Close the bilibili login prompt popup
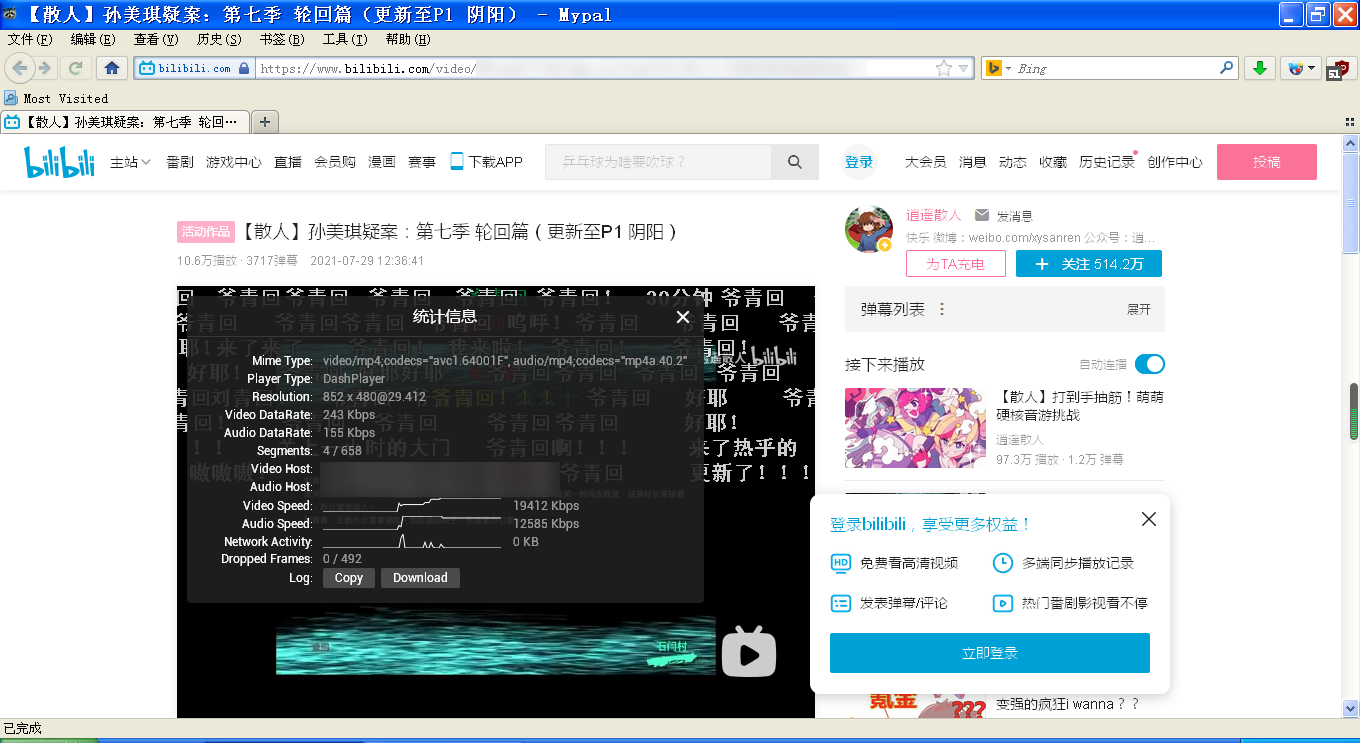1360x743 pixels. pos(1149,519)
